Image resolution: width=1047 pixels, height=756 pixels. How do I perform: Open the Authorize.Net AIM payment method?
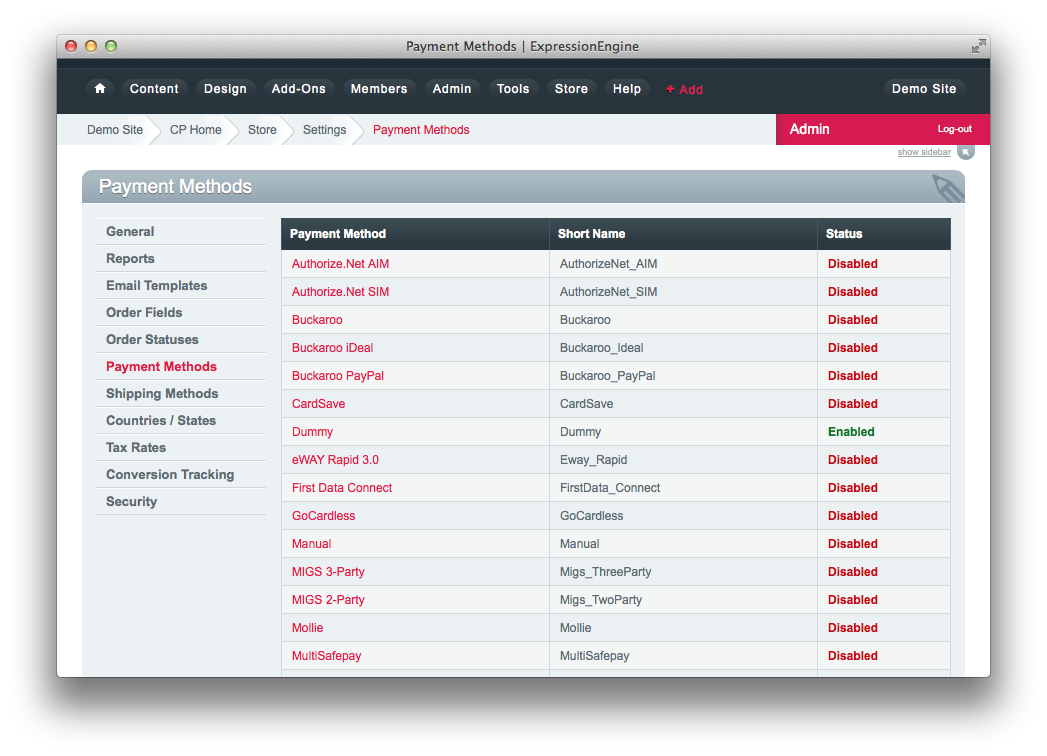pyautogui.click(x=341, y=264)
